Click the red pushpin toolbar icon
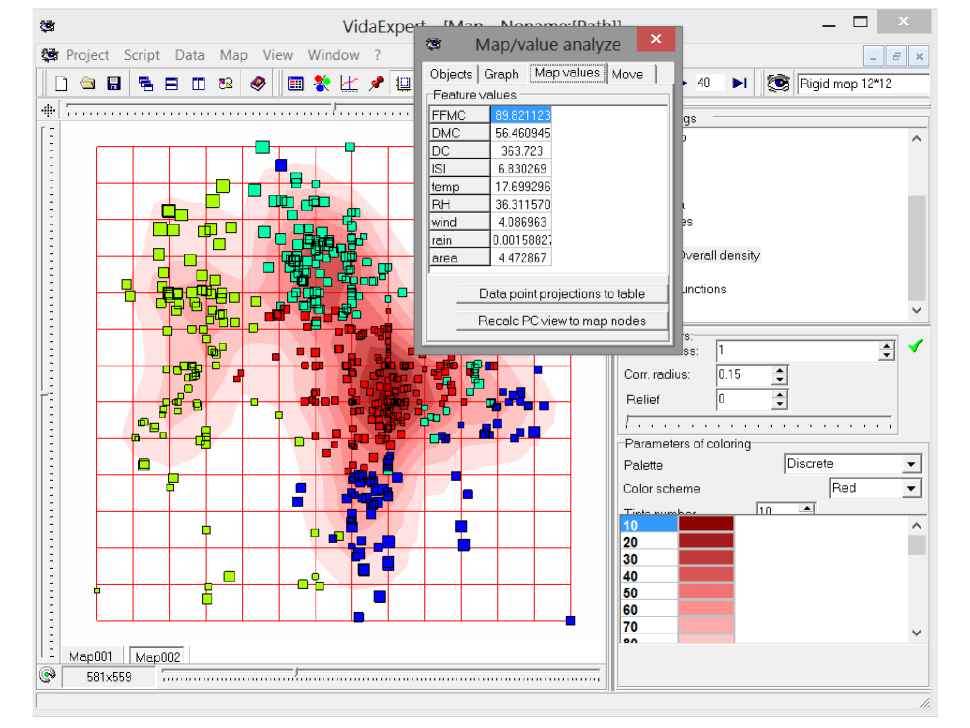 [376, 84]
